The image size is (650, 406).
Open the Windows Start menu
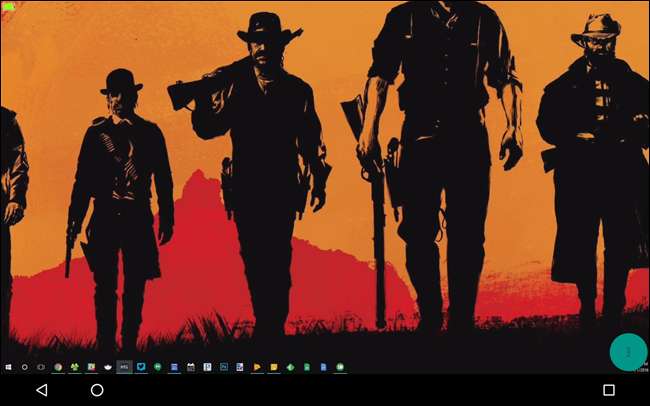pos(8,367)
